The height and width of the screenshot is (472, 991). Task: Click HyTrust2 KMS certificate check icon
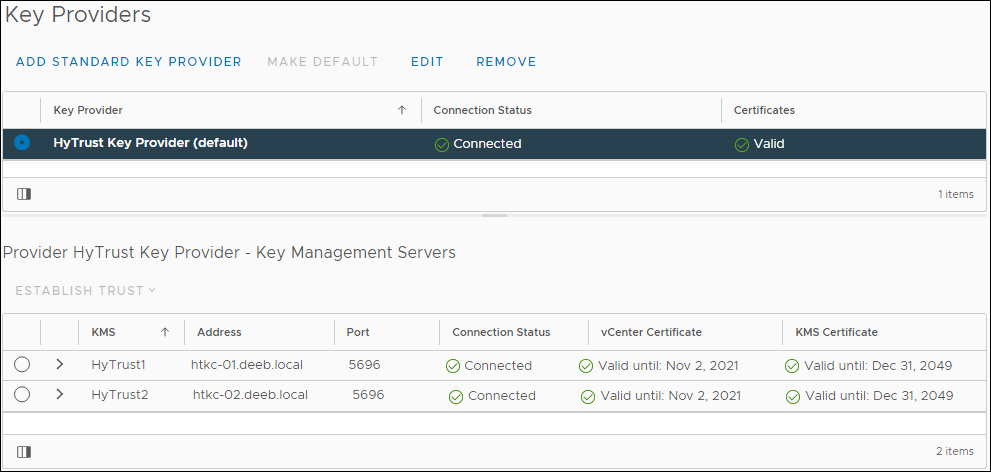(x=793, y=396)
